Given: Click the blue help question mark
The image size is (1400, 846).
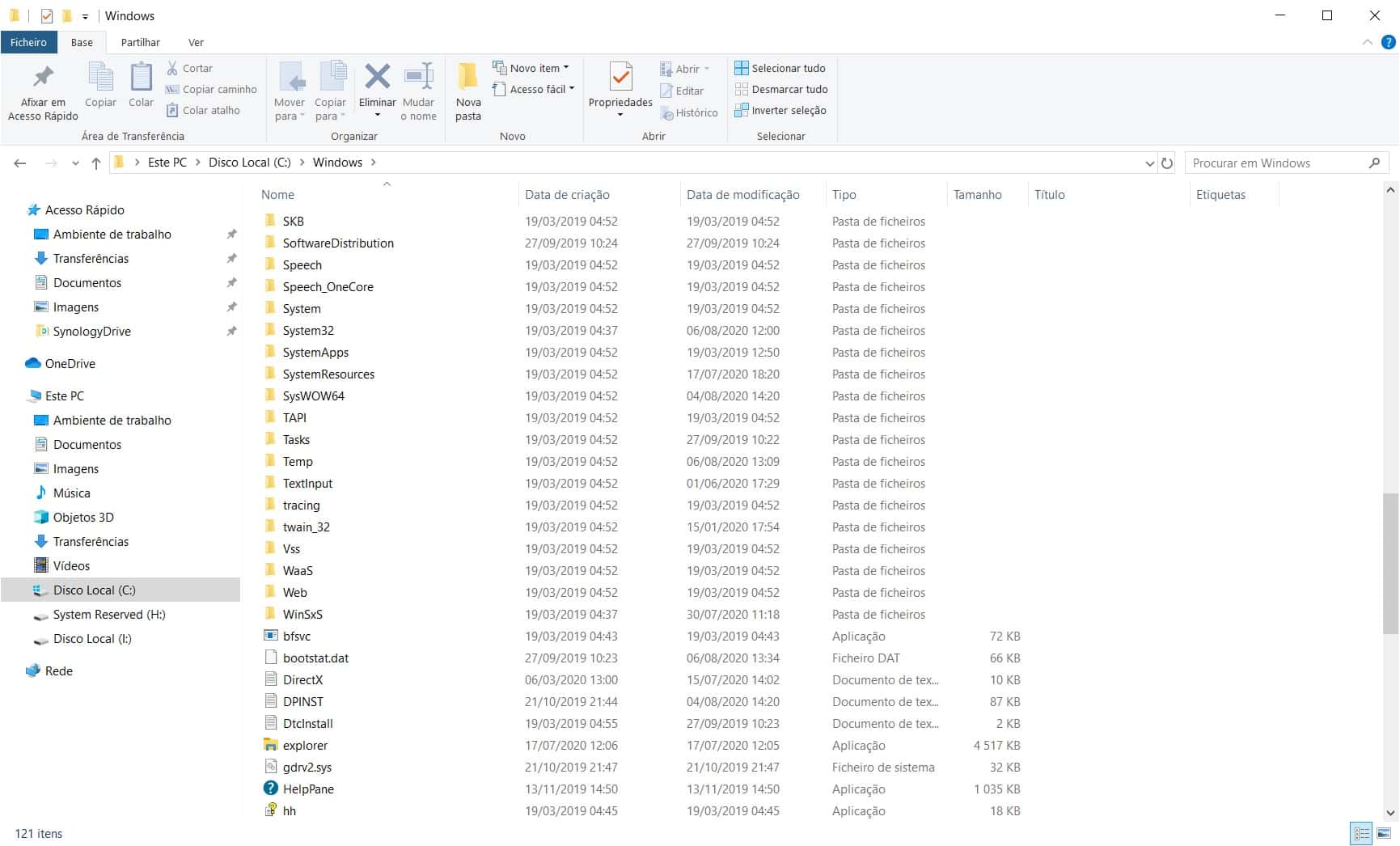Looking at the screenshot, I should [1388, 42].
